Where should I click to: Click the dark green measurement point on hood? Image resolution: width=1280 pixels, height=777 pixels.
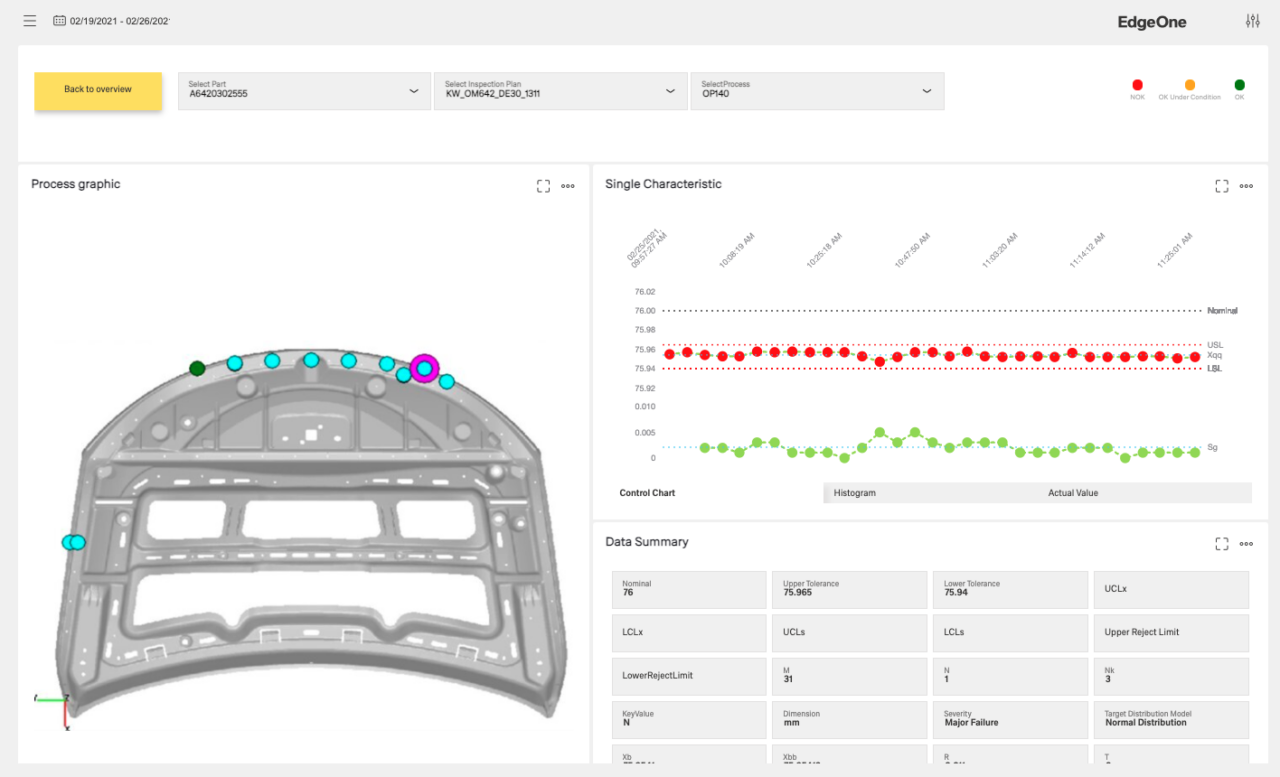198,369
